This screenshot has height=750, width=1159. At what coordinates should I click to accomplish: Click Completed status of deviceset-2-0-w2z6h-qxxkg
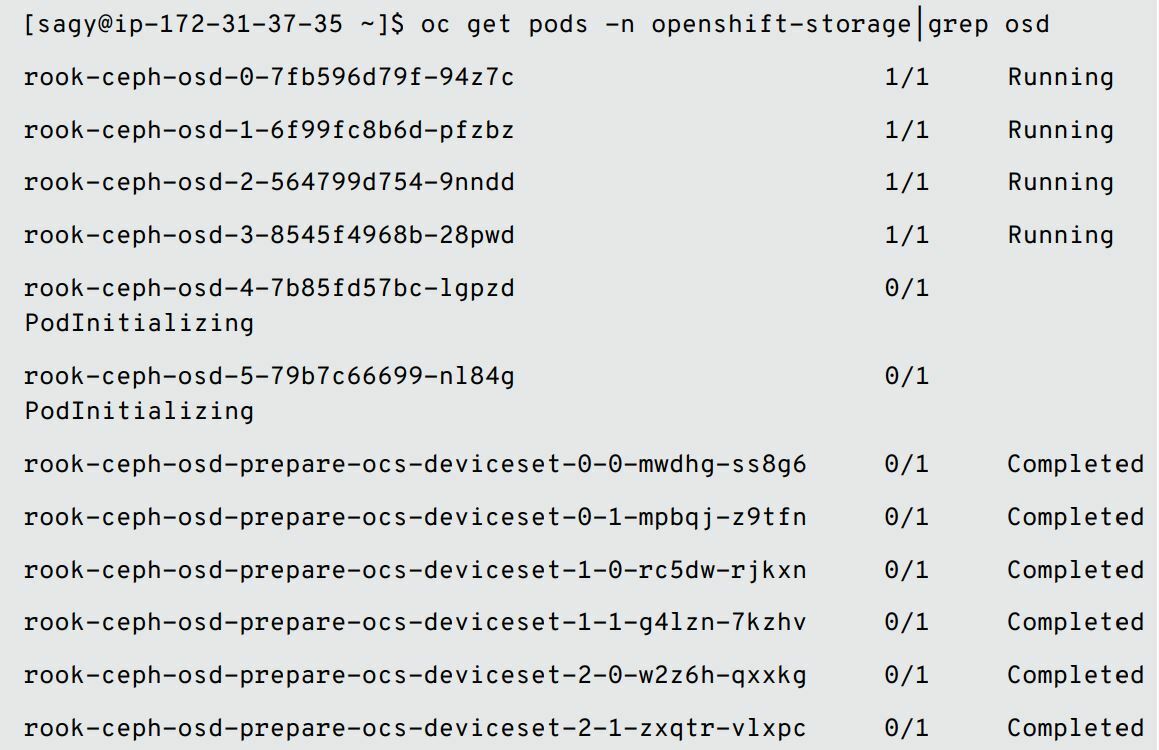pyautogui.click(x=1075, y=675)
